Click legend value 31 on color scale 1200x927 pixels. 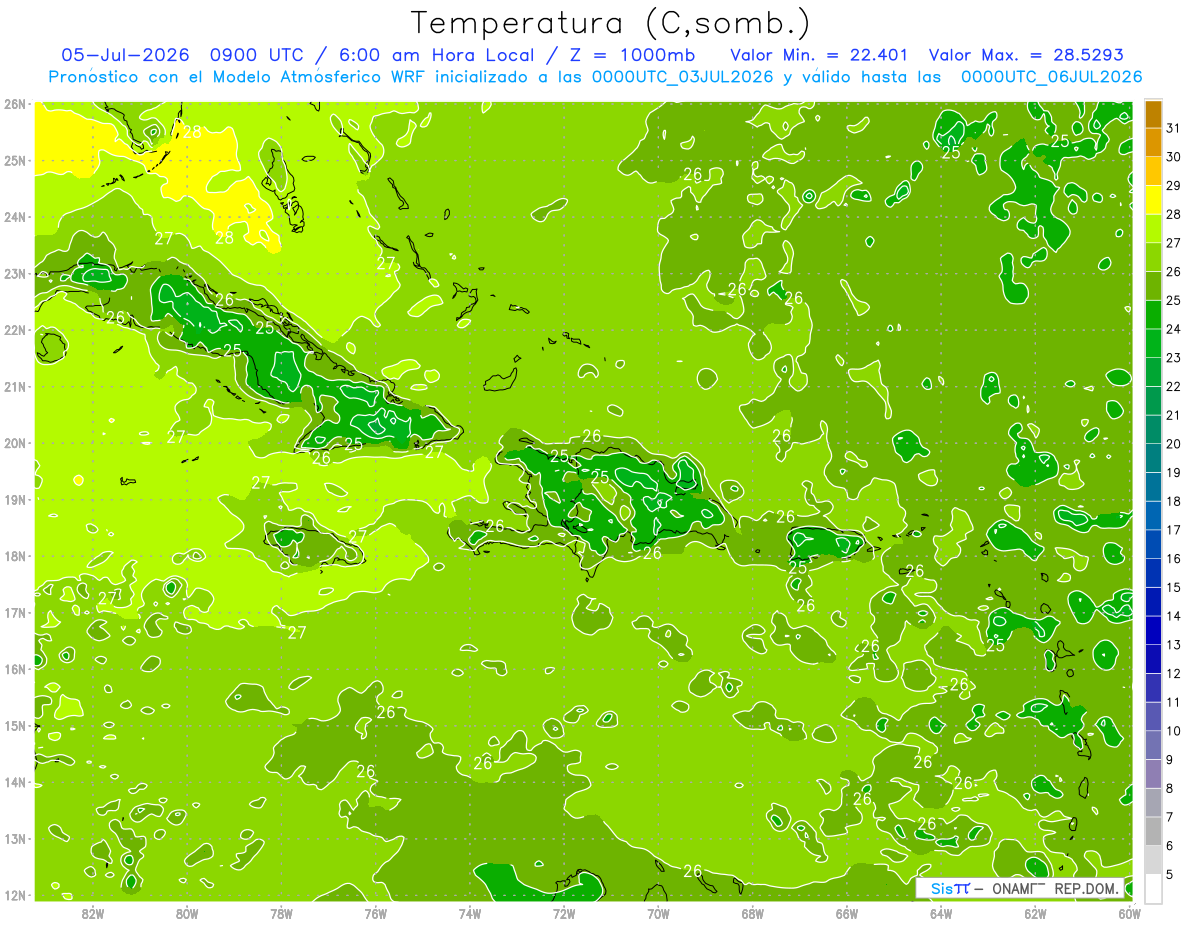[x=1173, y=128]
